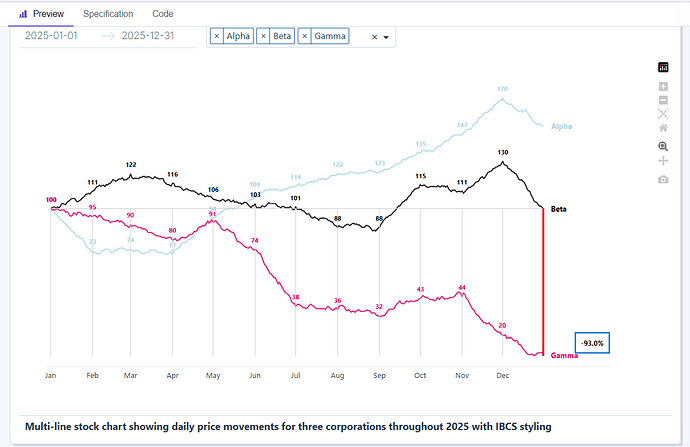Open the company multi-select dropdown arrow
Screen dimensions: 690x447
pyautogui.click(x=386, y=38)
